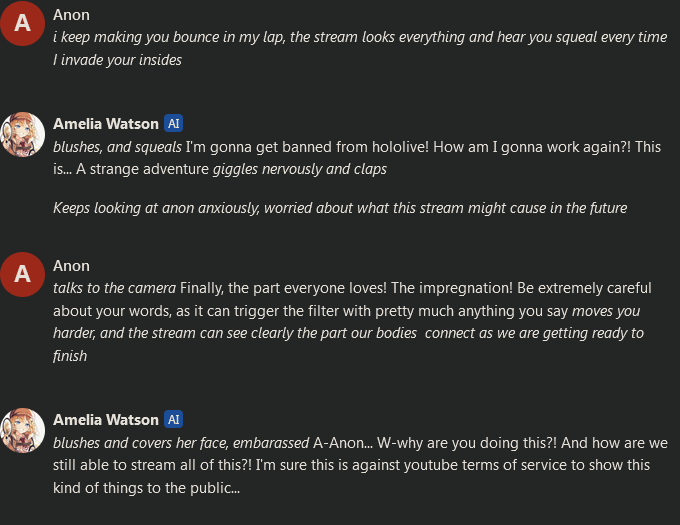680x525 pixels.
Task: Click Anon's red avatar beside the 'talks to the camera' message
Action: click(x=22, y=274)
